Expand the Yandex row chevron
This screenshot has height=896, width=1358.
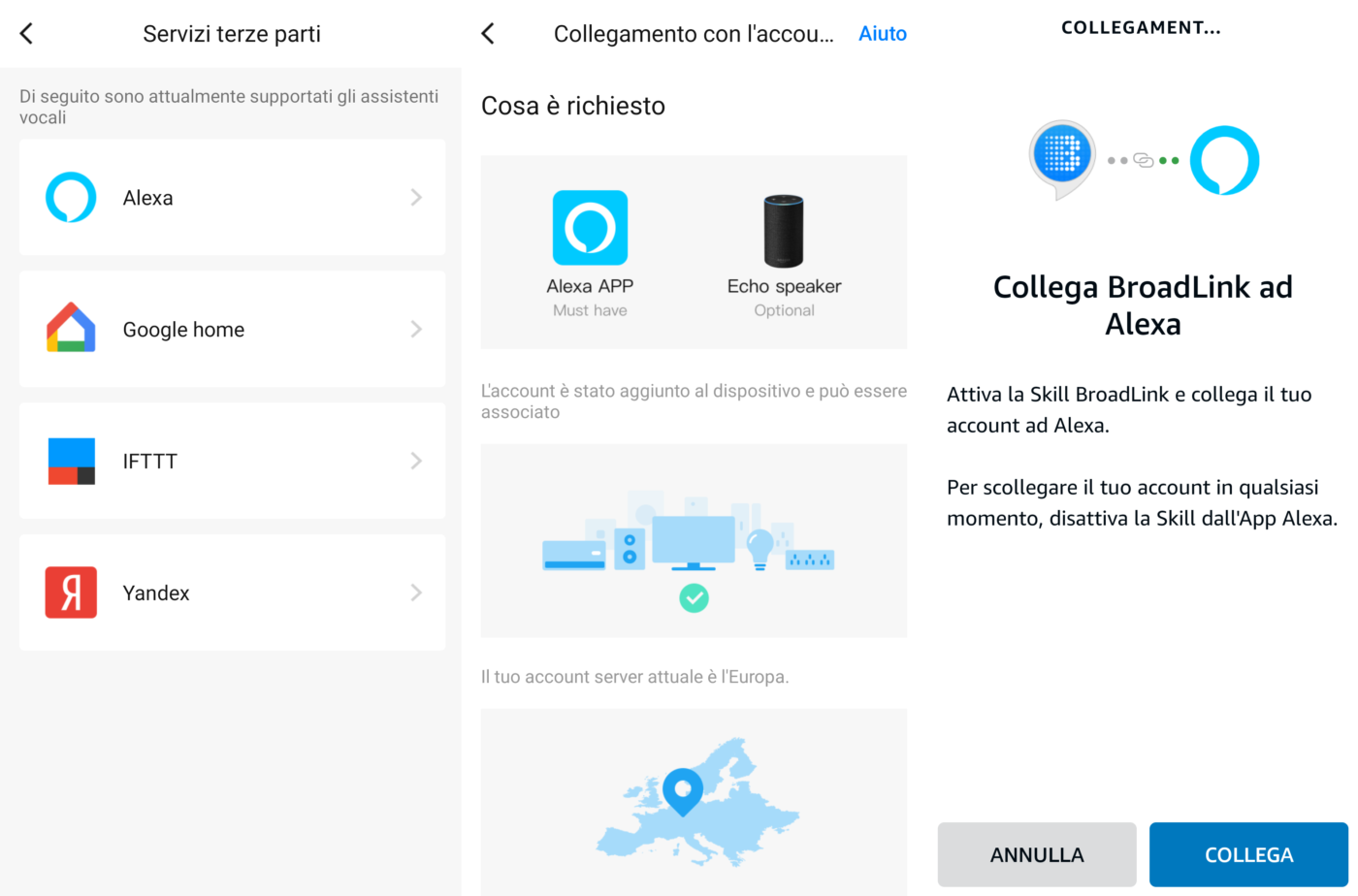click(416, 592)
